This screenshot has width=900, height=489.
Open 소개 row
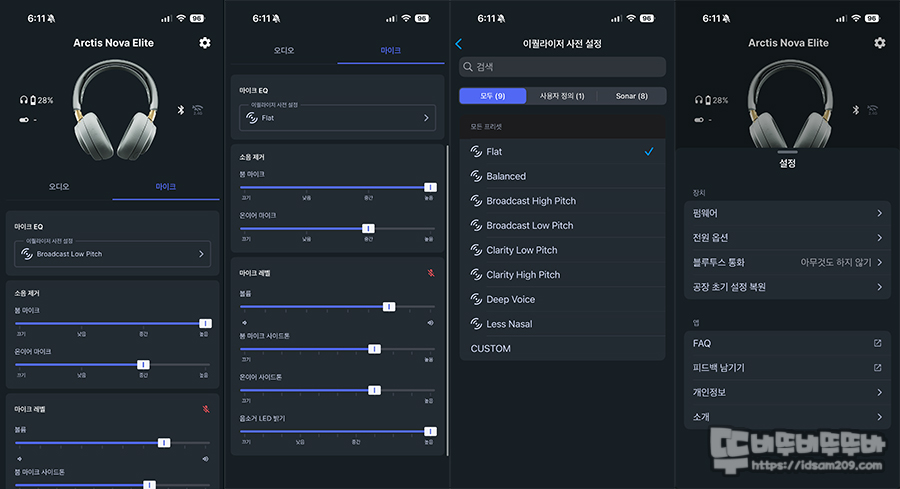click(787, 417)
